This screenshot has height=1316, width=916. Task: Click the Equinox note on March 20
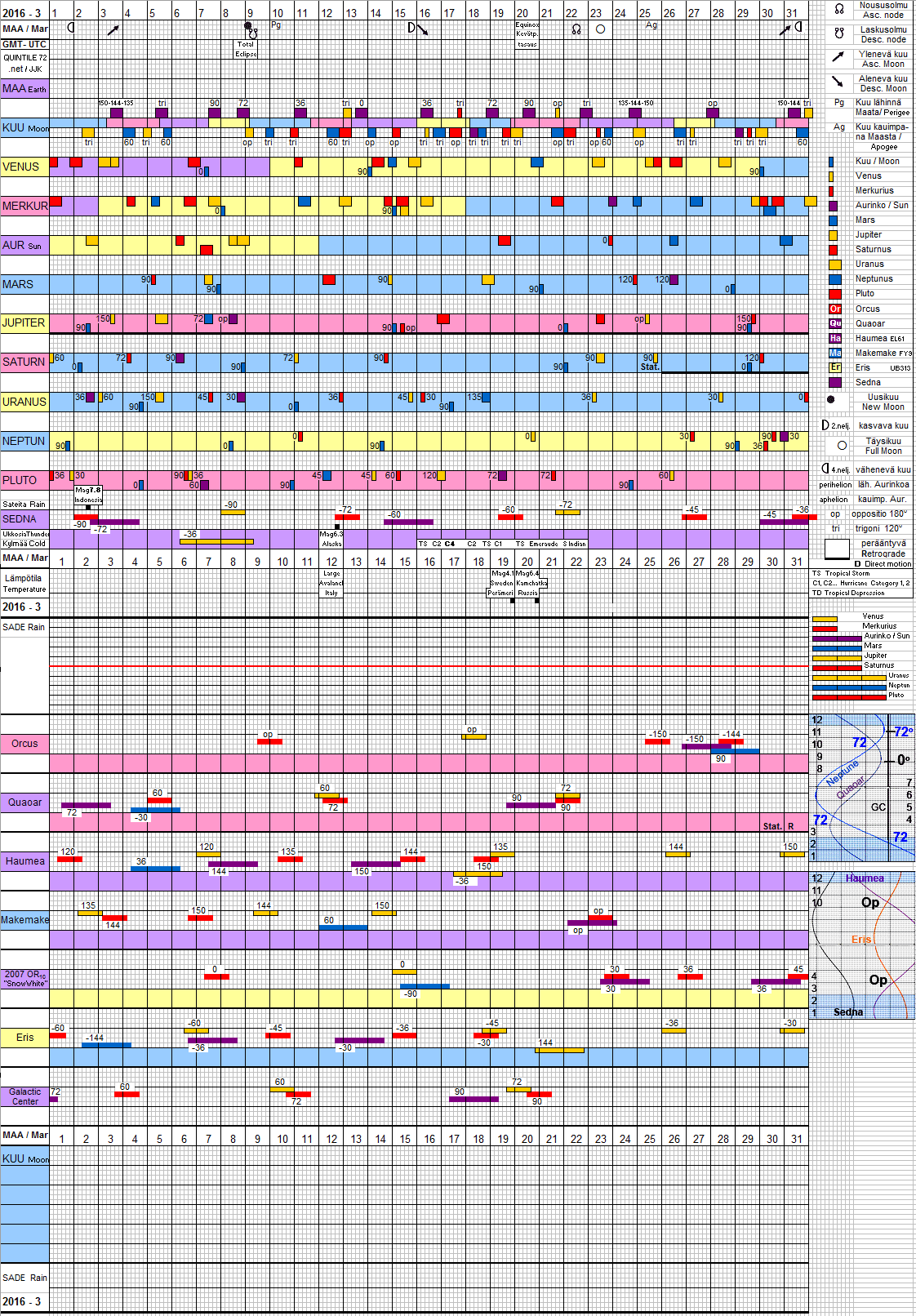[527, 34]
